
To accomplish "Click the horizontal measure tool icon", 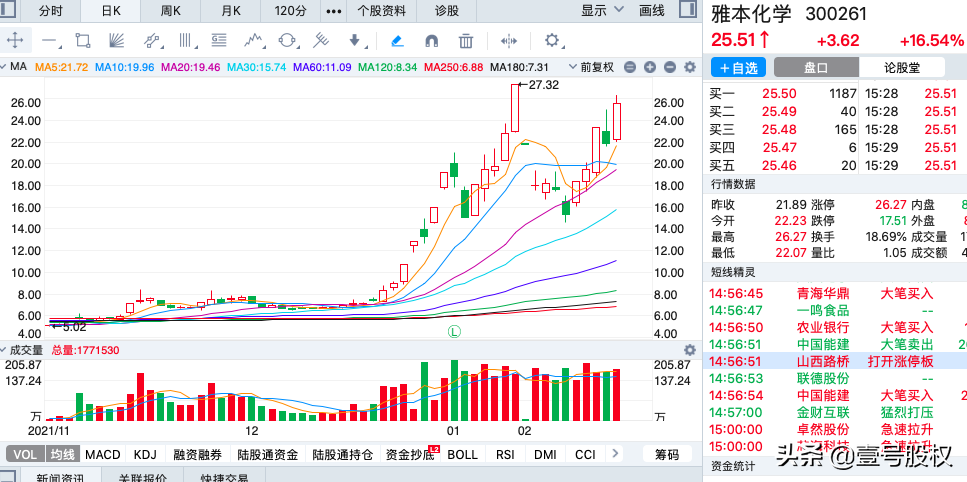I will click(509, 41).
